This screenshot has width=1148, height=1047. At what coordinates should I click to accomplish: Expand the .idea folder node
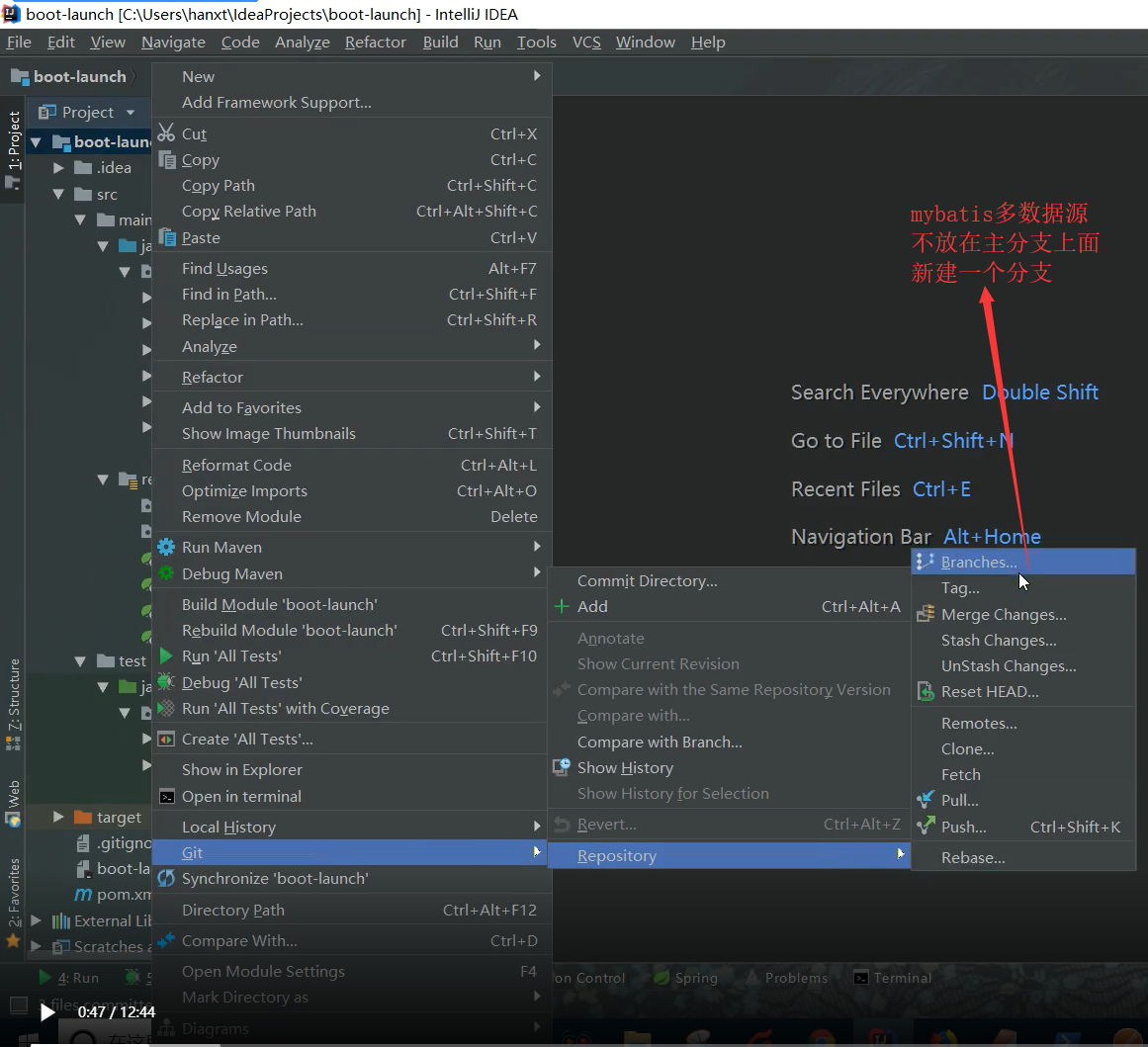click(x=58, y=168)
